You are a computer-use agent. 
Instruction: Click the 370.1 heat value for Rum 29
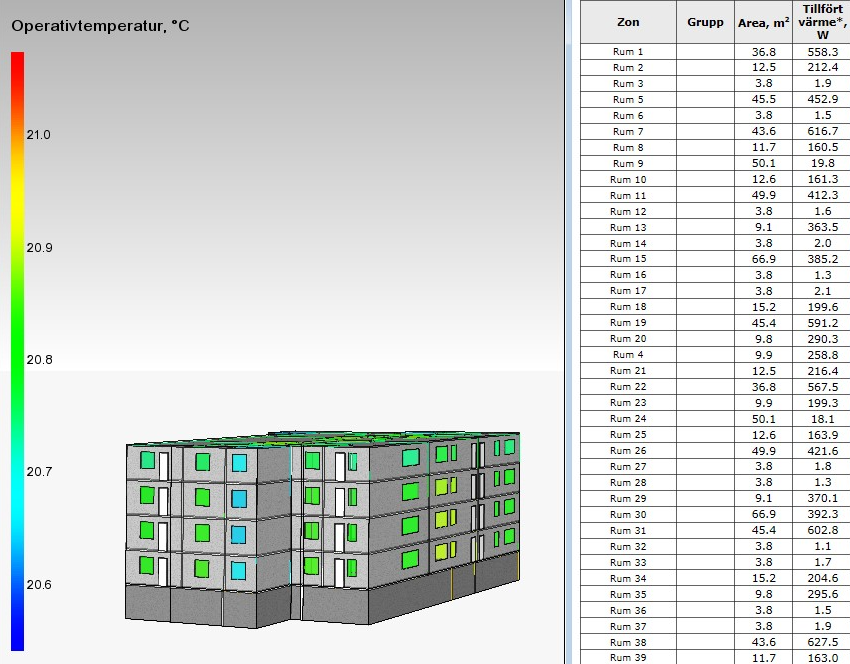822,499
